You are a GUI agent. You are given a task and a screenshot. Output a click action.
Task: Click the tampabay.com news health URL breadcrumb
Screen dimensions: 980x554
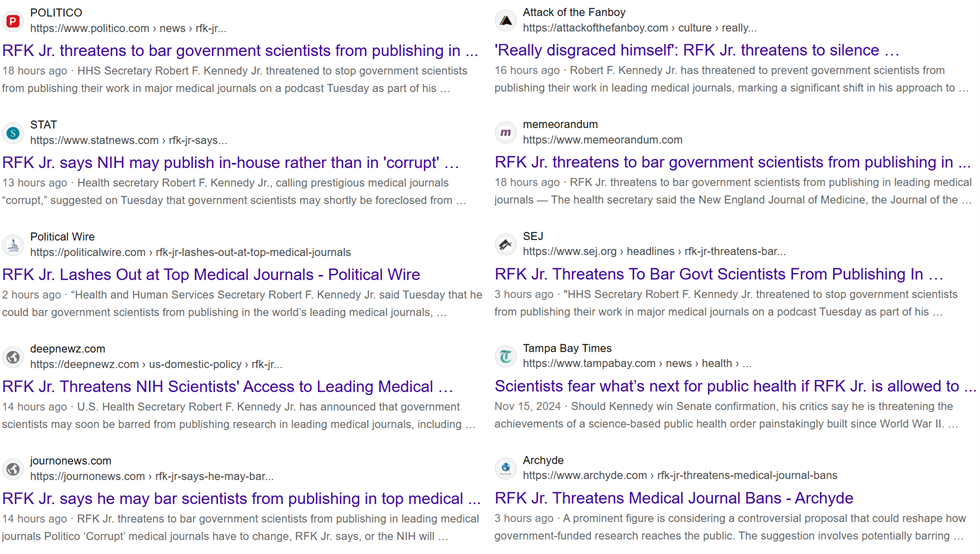pos(637,363)
